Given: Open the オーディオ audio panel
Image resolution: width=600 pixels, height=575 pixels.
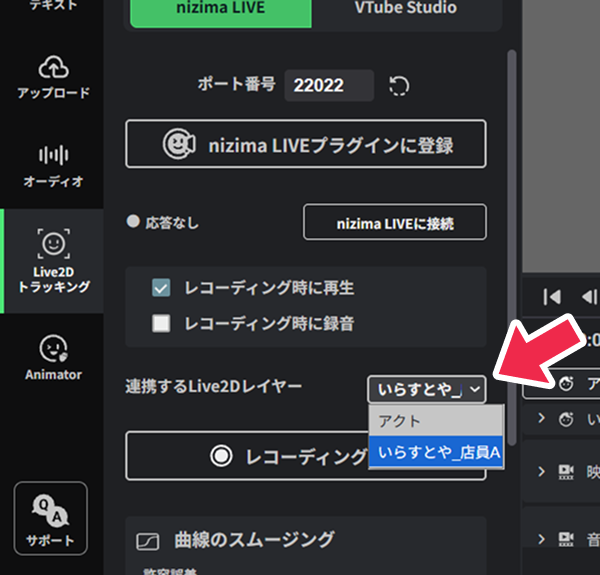Looking at the screenshot, I should (x=52, y=166).
